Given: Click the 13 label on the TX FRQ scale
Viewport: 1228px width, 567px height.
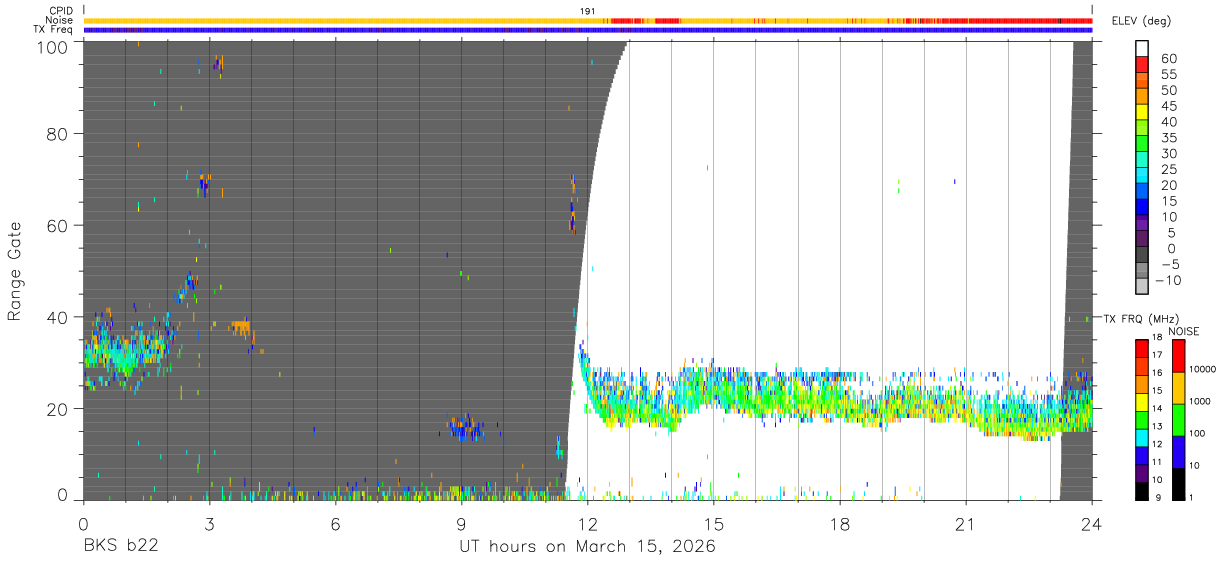Looking at the screenshot, I should pos(1156,426).
